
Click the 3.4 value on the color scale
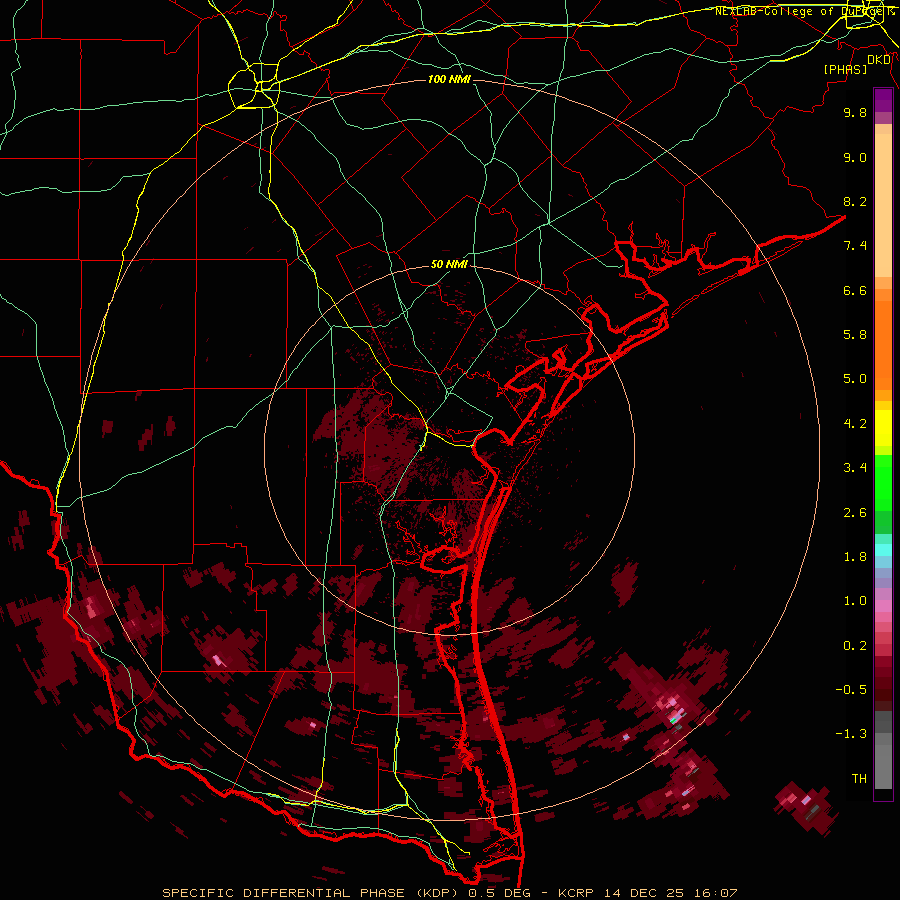tap(855, 468)
